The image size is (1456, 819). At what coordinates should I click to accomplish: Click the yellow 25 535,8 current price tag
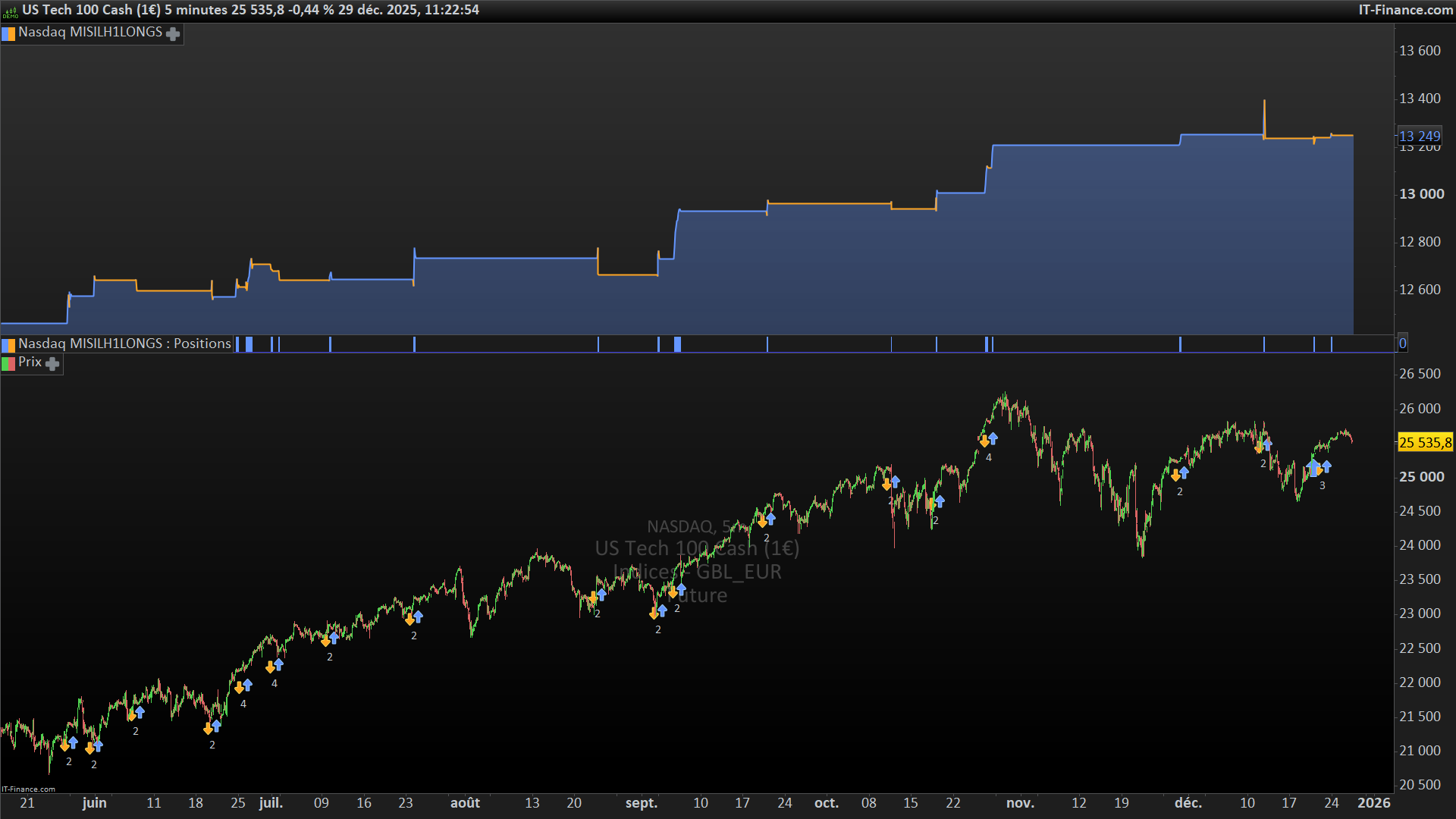[1425, 443]
